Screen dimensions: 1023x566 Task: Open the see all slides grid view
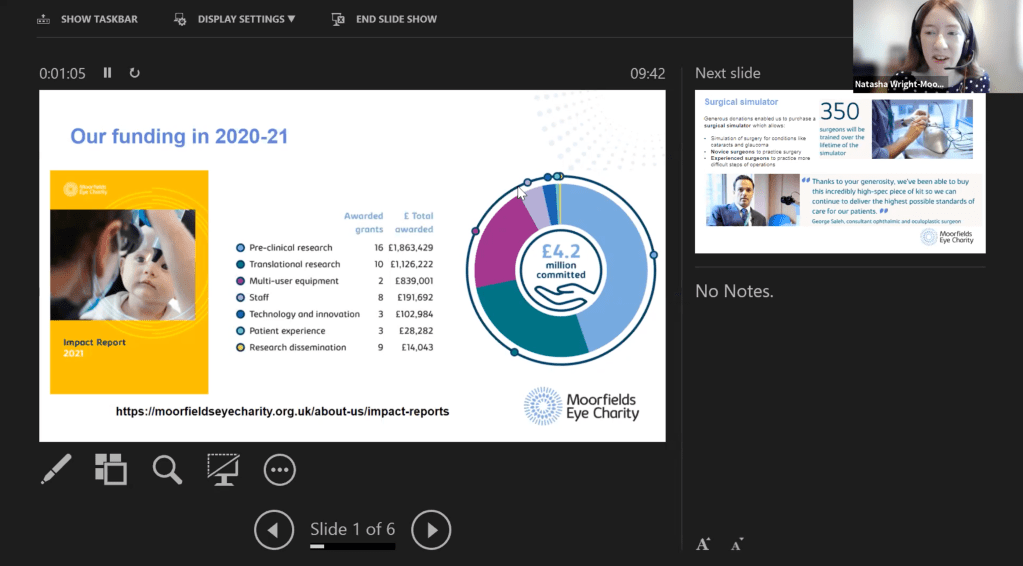tap(111, 469)
